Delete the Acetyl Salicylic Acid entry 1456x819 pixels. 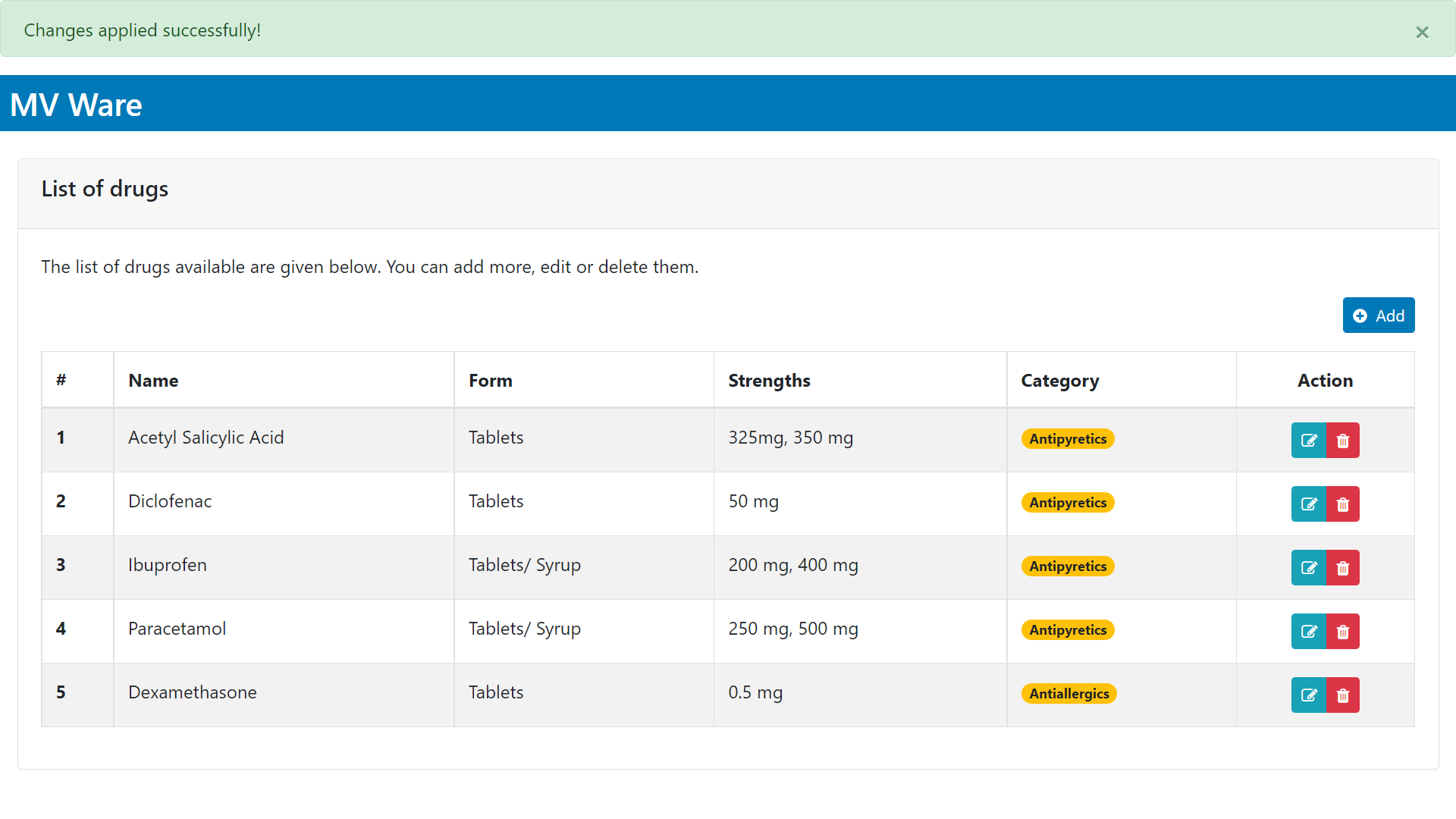(x=1343, y=441)
